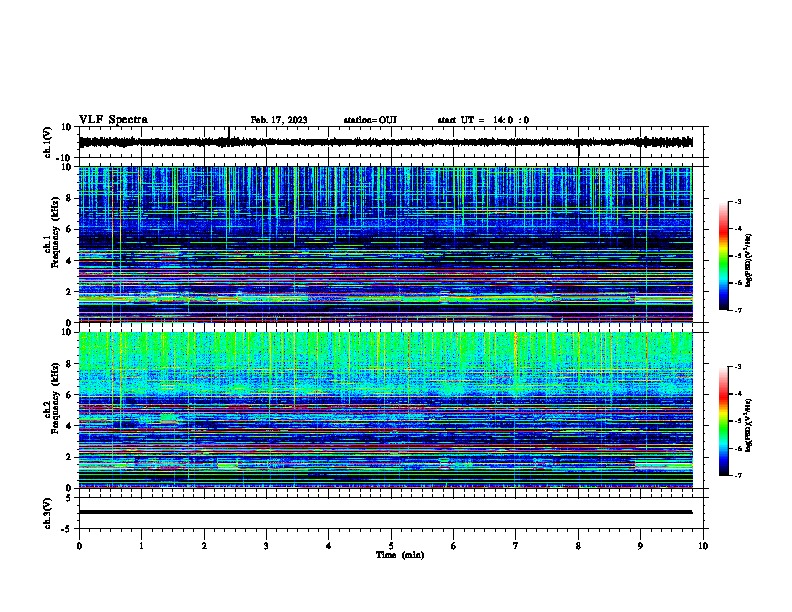Click time axis tick label '3'
Screen dimensions: 792x612
(x=266, y=546)
